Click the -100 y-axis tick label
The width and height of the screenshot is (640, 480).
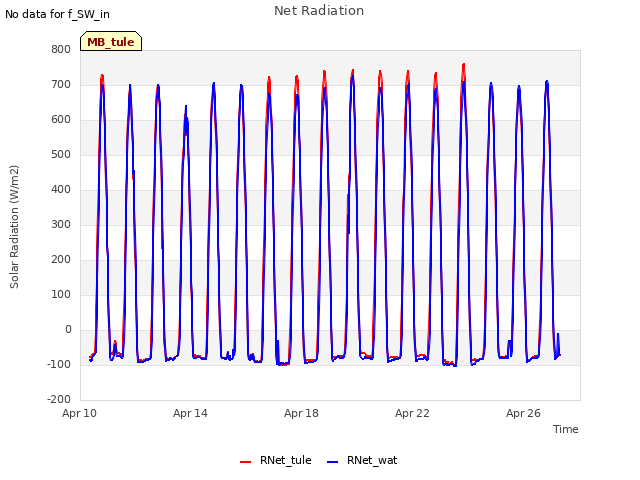click(x=59, y=364)
